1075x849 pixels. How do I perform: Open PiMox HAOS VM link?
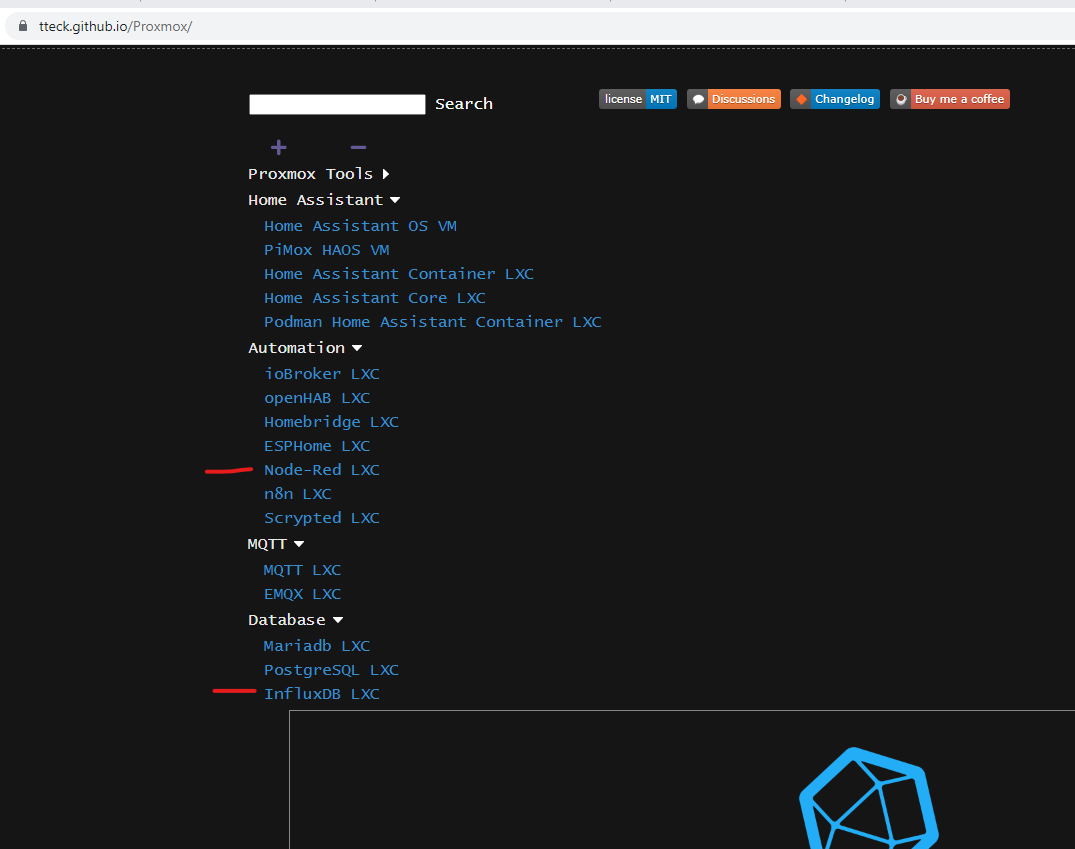pos(327,250)
